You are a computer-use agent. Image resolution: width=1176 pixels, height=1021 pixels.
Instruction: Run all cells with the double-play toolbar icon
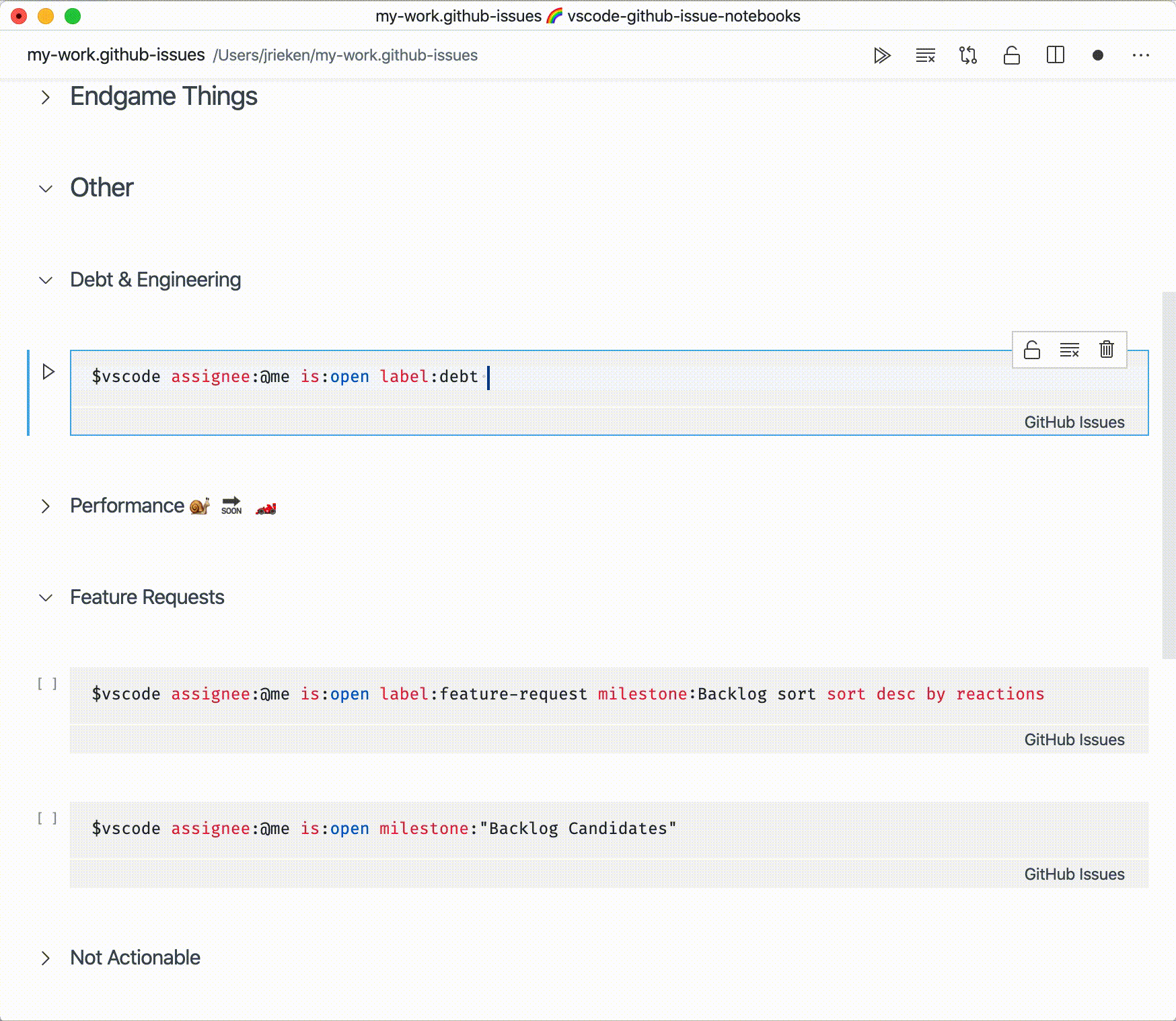point(881,55)
